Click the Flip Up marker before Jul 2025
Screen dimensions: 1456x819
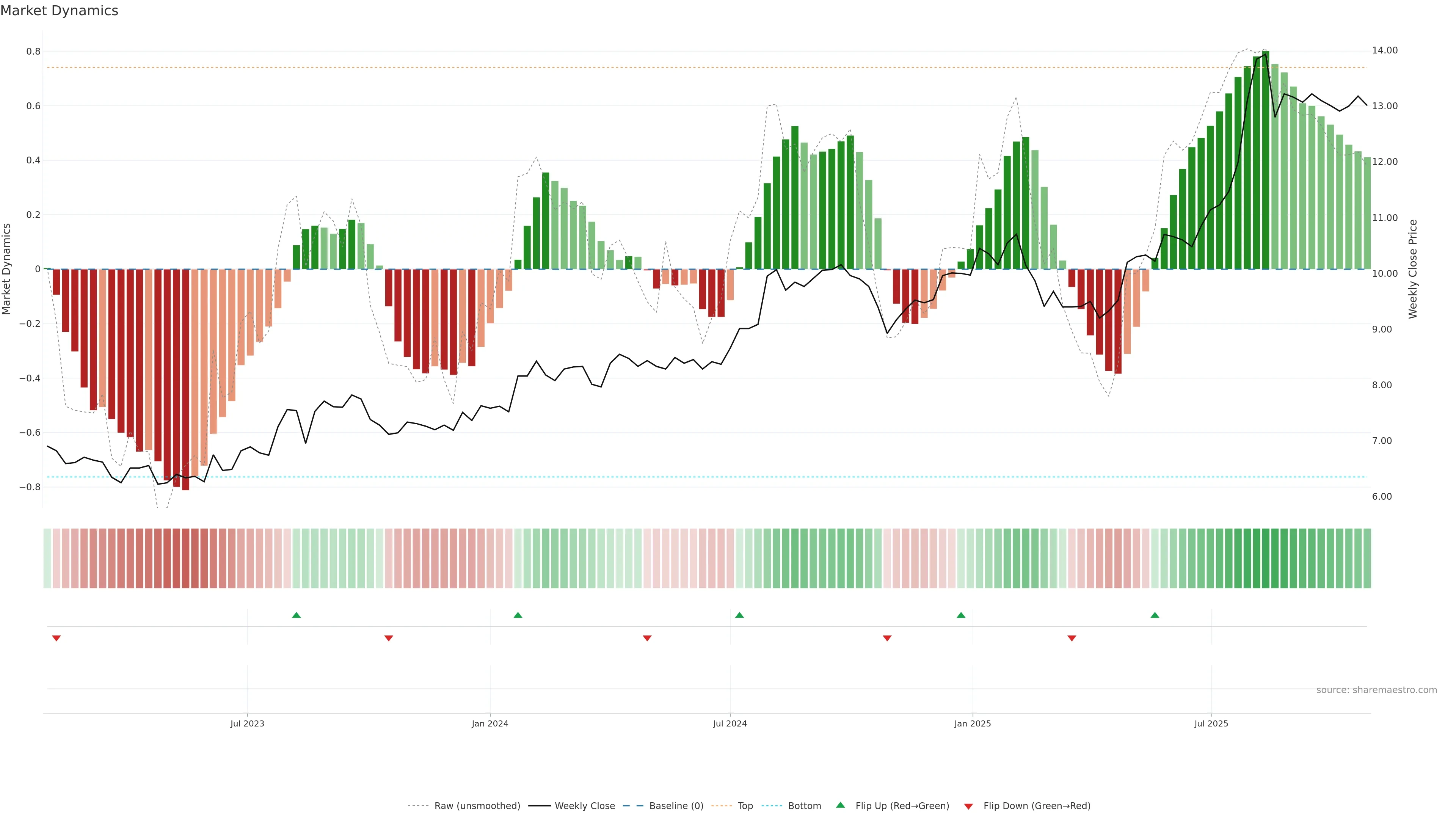tap(1155, 615)
